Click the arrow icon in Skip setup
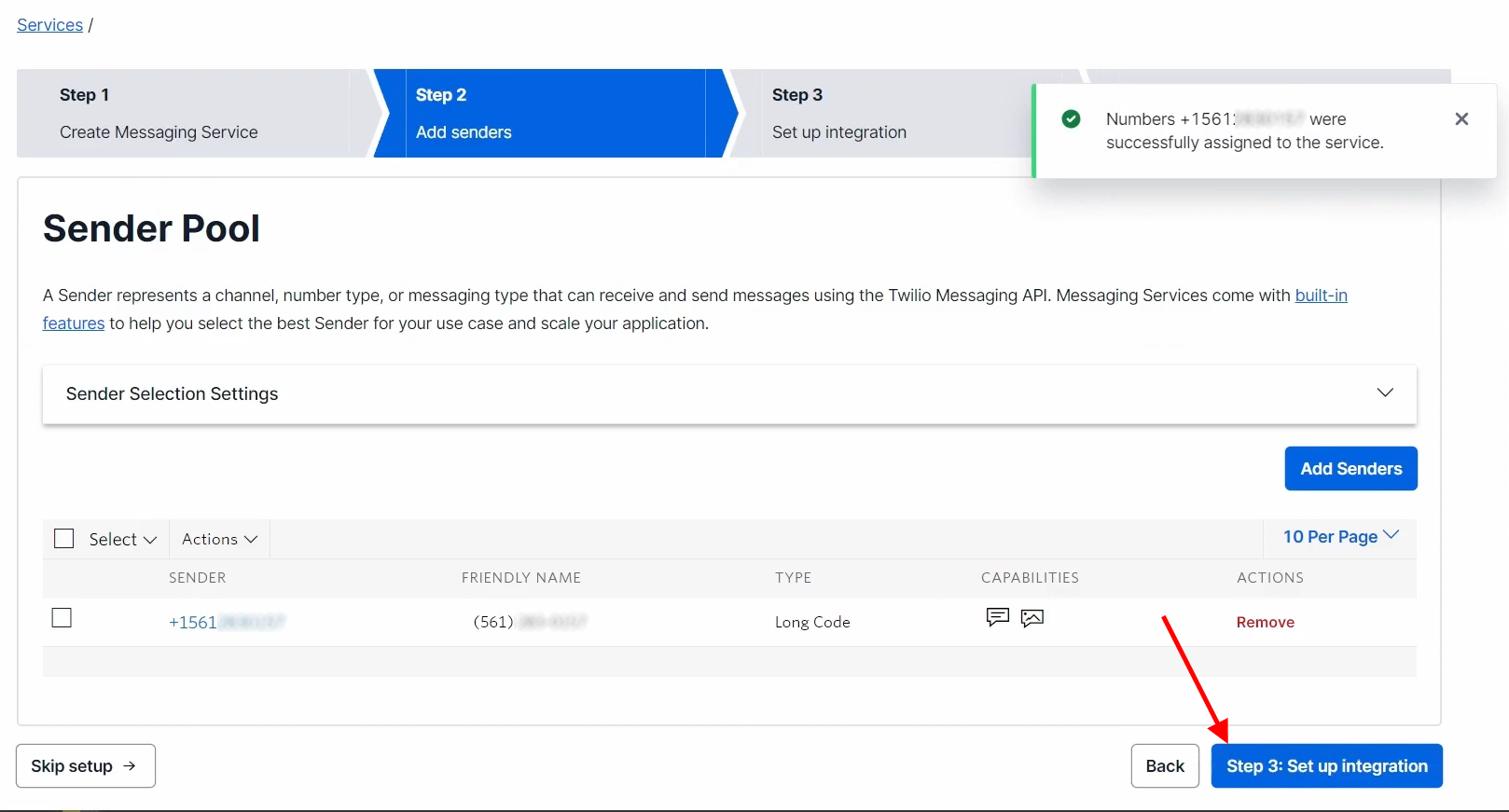 130,766
